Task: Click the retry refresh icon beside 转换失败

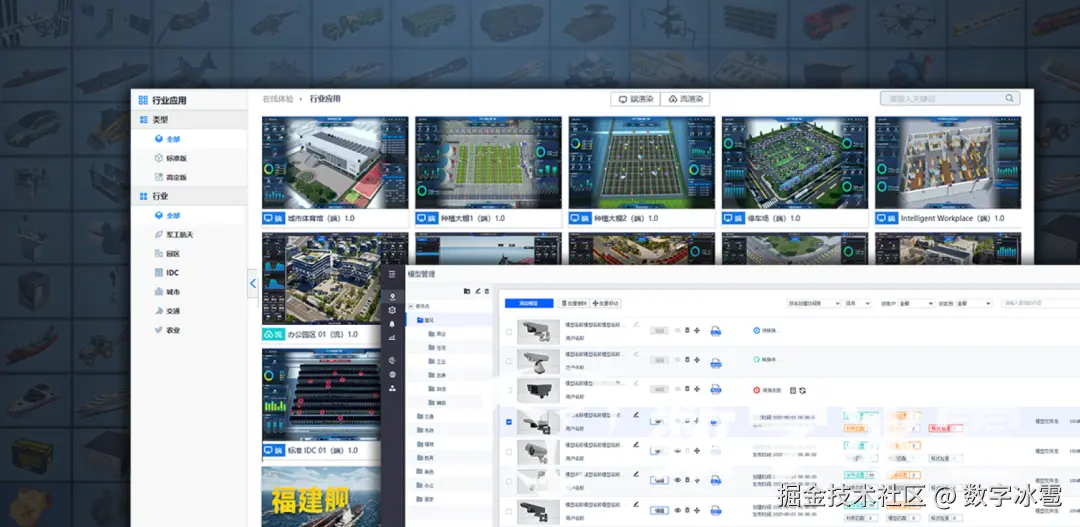Action: [x=803, y=391]
